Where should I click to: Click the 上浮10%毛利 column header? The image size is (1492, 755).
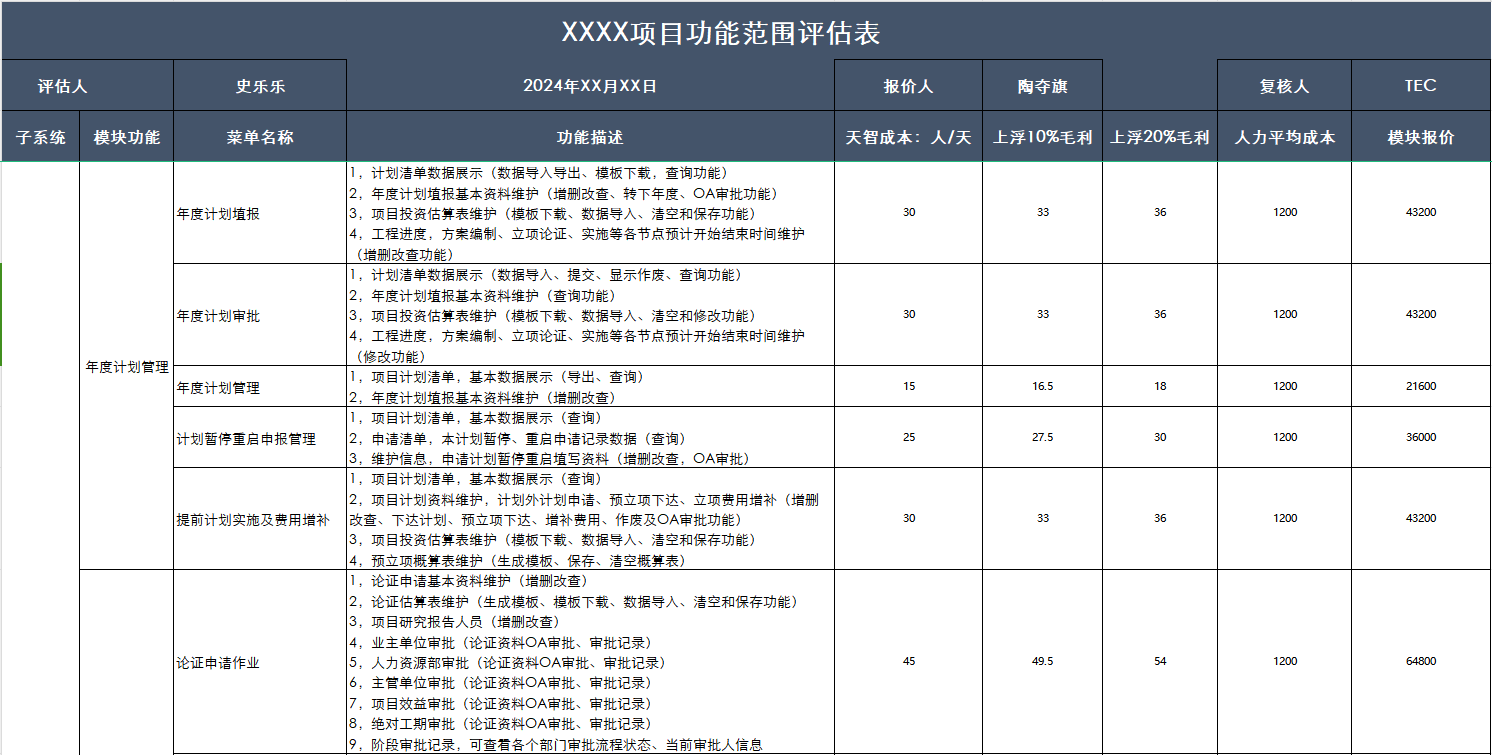click(x=1042, y=137)
